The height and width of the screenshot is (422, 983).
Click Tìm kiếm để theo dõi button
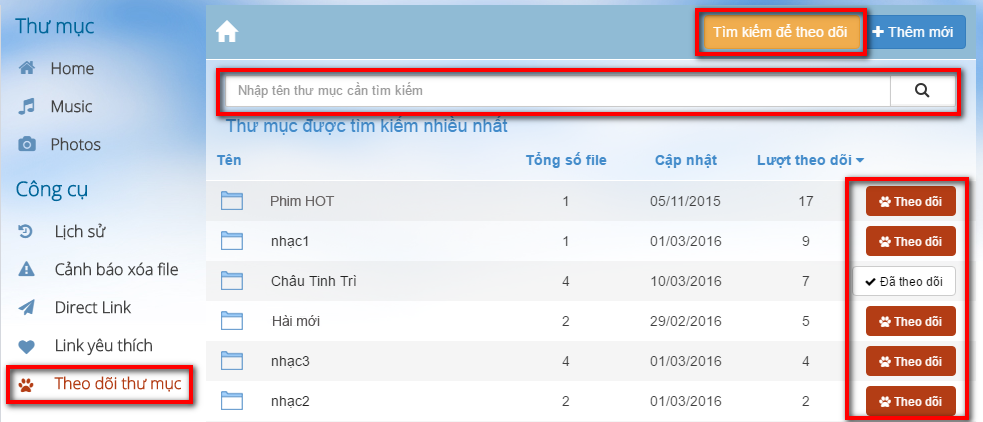tap(779, 32)
